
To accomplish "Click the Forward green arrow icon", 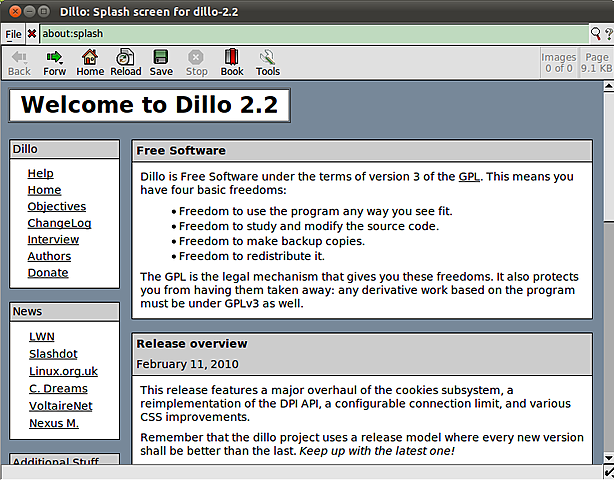I will click(53, 57).
